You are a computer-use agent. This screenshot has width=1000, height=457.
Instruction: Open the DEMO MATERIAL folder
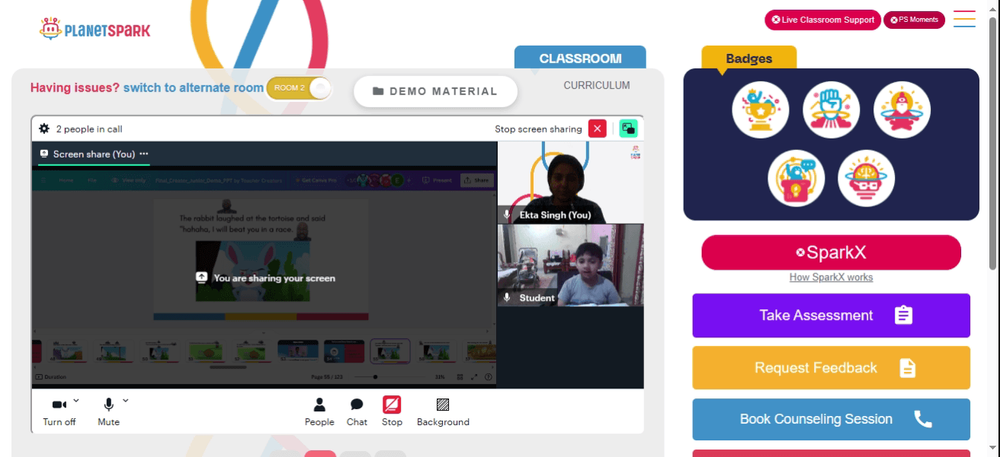(x=436, y=91)
